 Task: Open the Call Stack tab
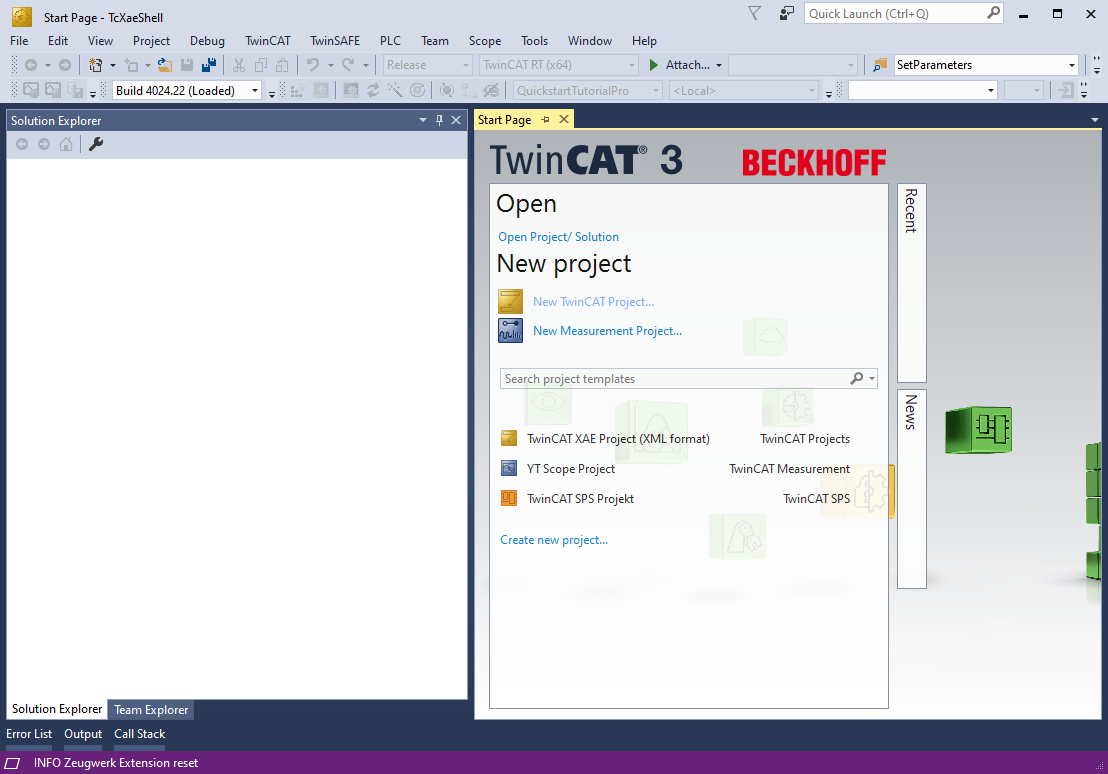point(140,734)
